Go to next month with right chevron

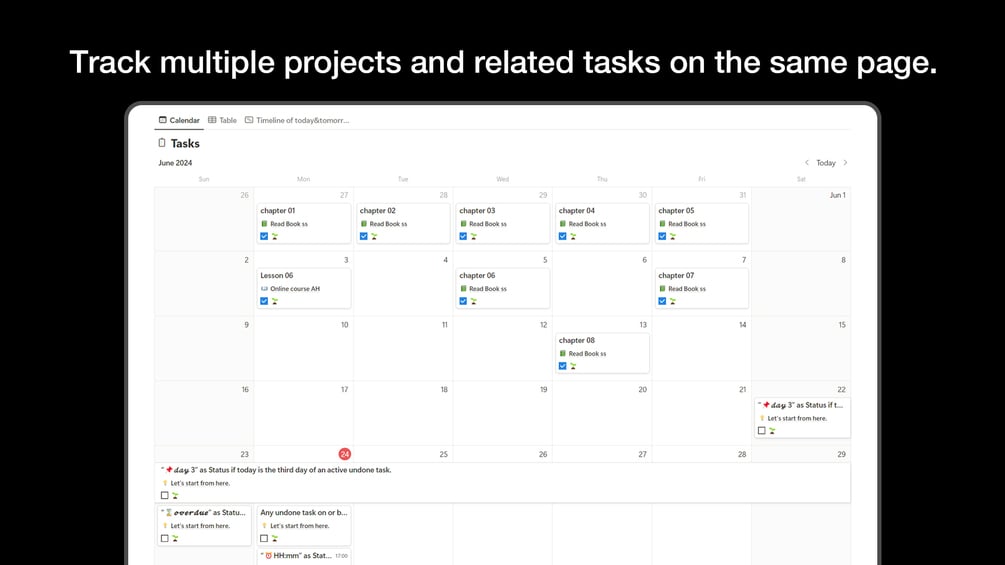845,163
